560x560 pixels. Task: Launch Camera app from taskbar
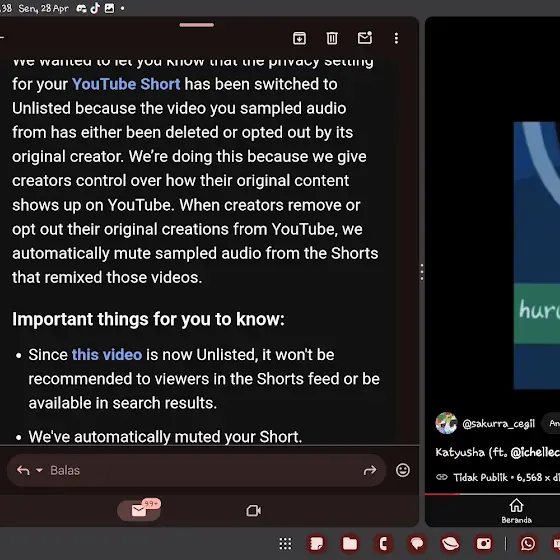click(484, 544)
